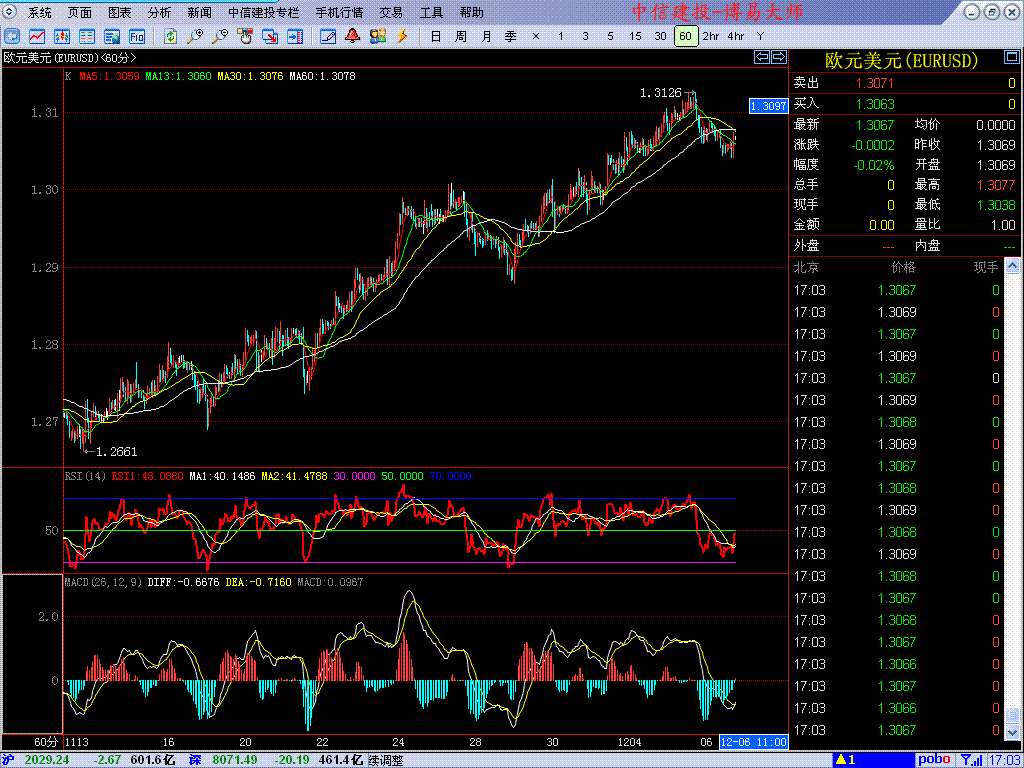
Task: Zoom out with the minus magnifier icon
Action: pos(220,36)
